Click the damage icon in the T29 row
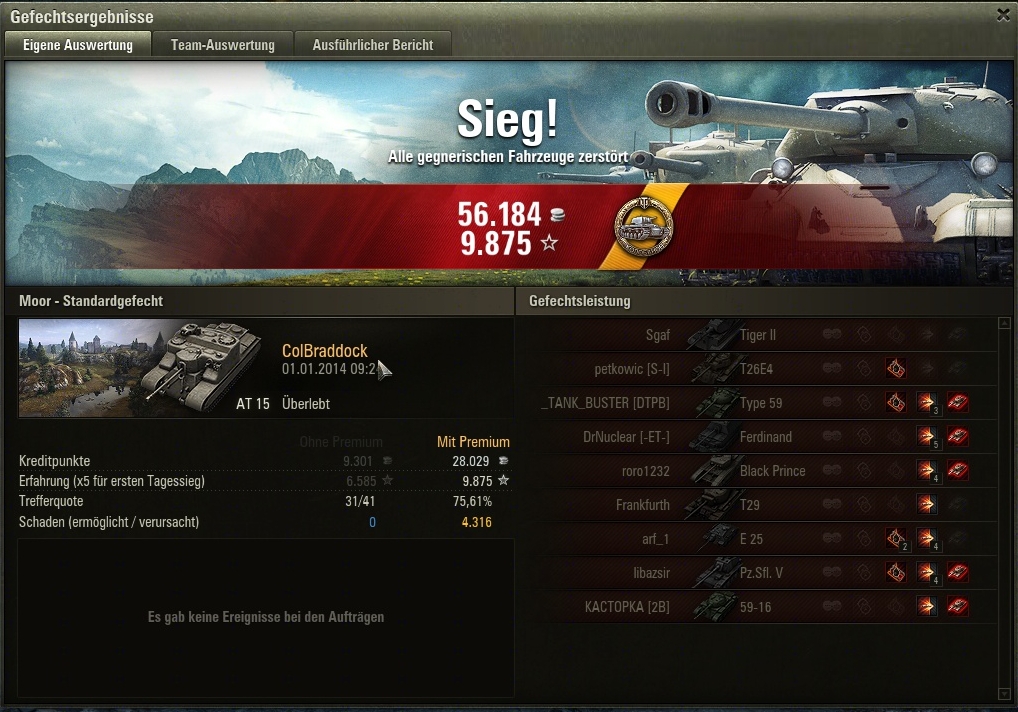The height and width of the screenshot is (712, 1018). (x=926, y=505)
